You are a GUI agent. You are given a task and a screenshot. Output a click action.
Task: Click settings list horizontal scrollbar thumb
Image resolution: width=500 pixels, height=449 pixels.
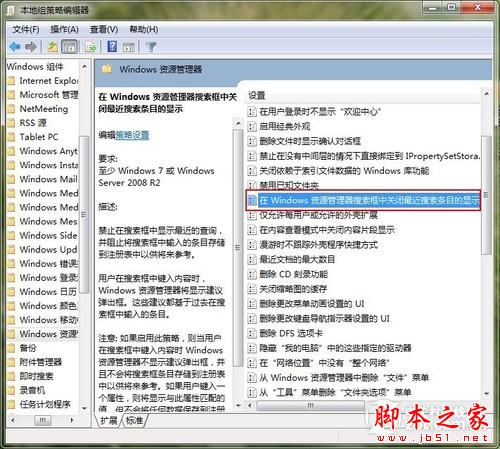pos(310,405)
